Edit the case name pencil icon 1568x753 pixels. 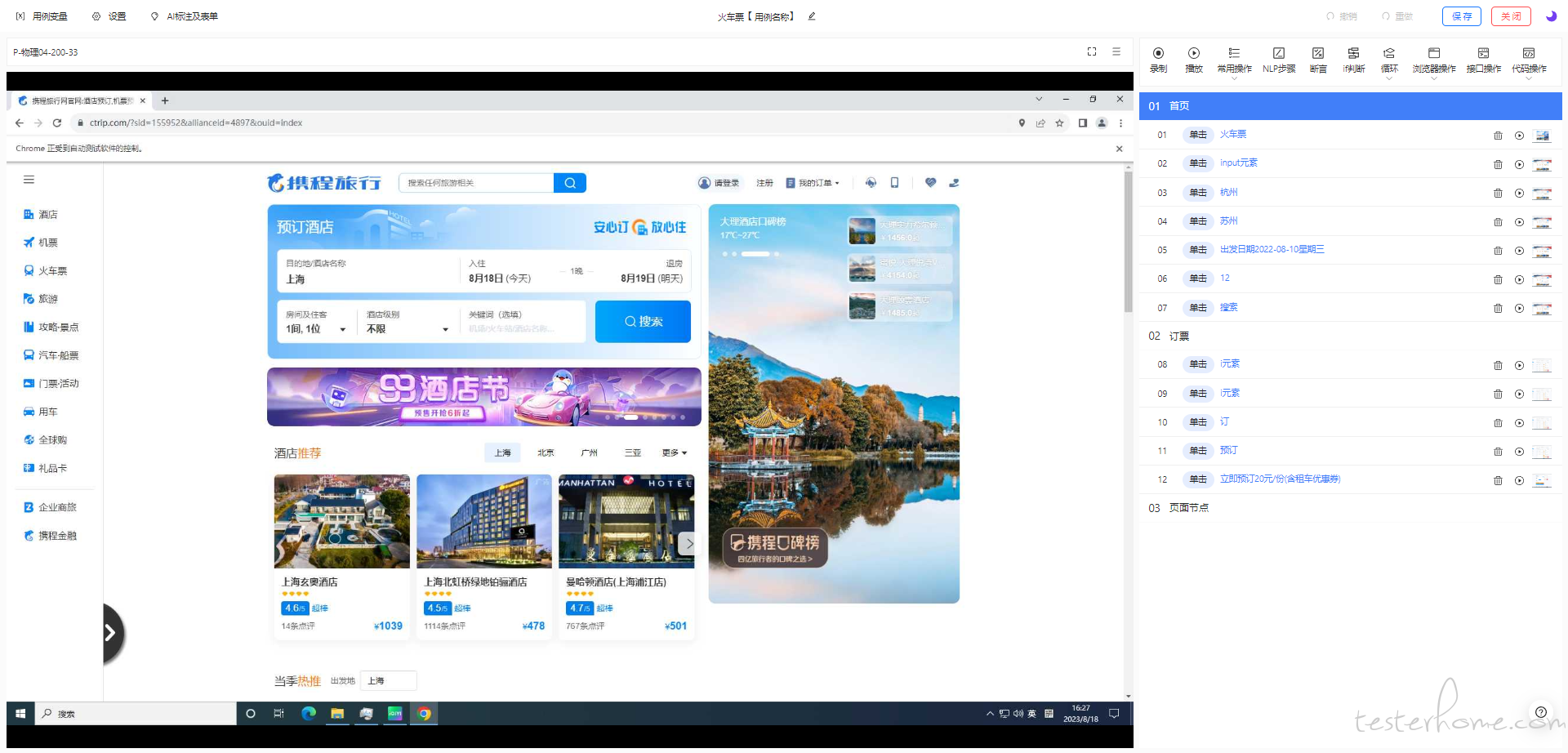[x=812, y=16]
